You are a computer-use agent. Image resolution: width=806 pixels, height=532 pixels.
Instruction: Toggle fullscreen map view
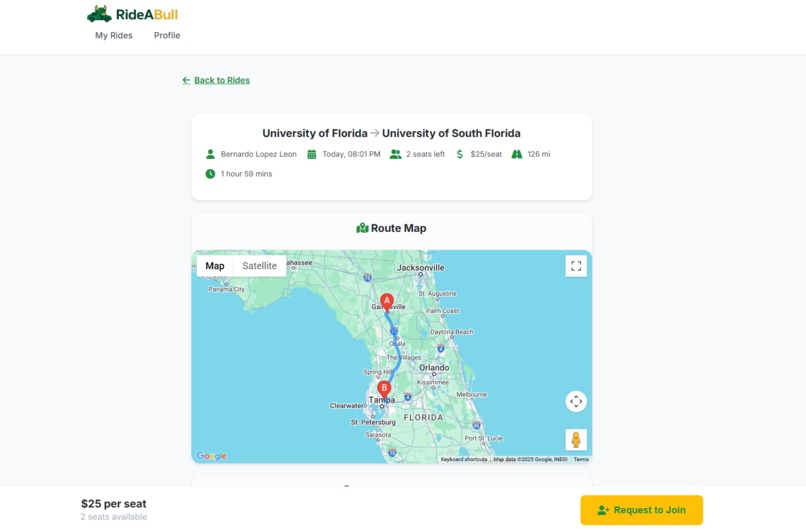click(x=576, y=266)
